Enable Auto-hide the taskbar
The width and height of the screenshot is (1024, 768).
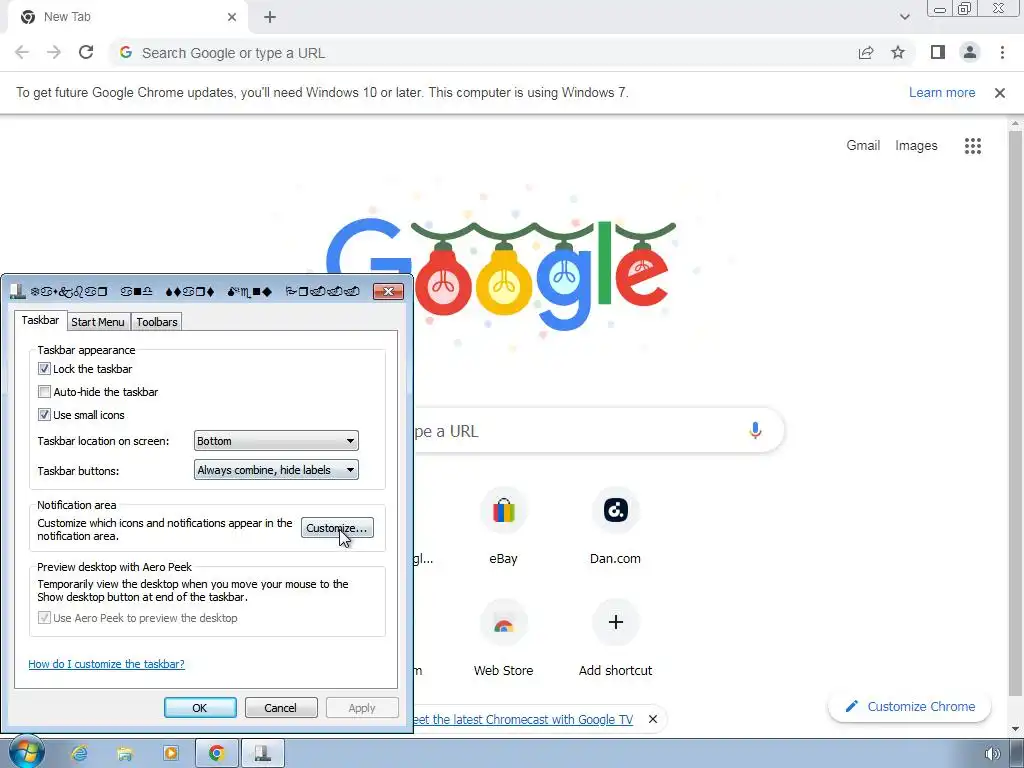(x=44, y=392)
